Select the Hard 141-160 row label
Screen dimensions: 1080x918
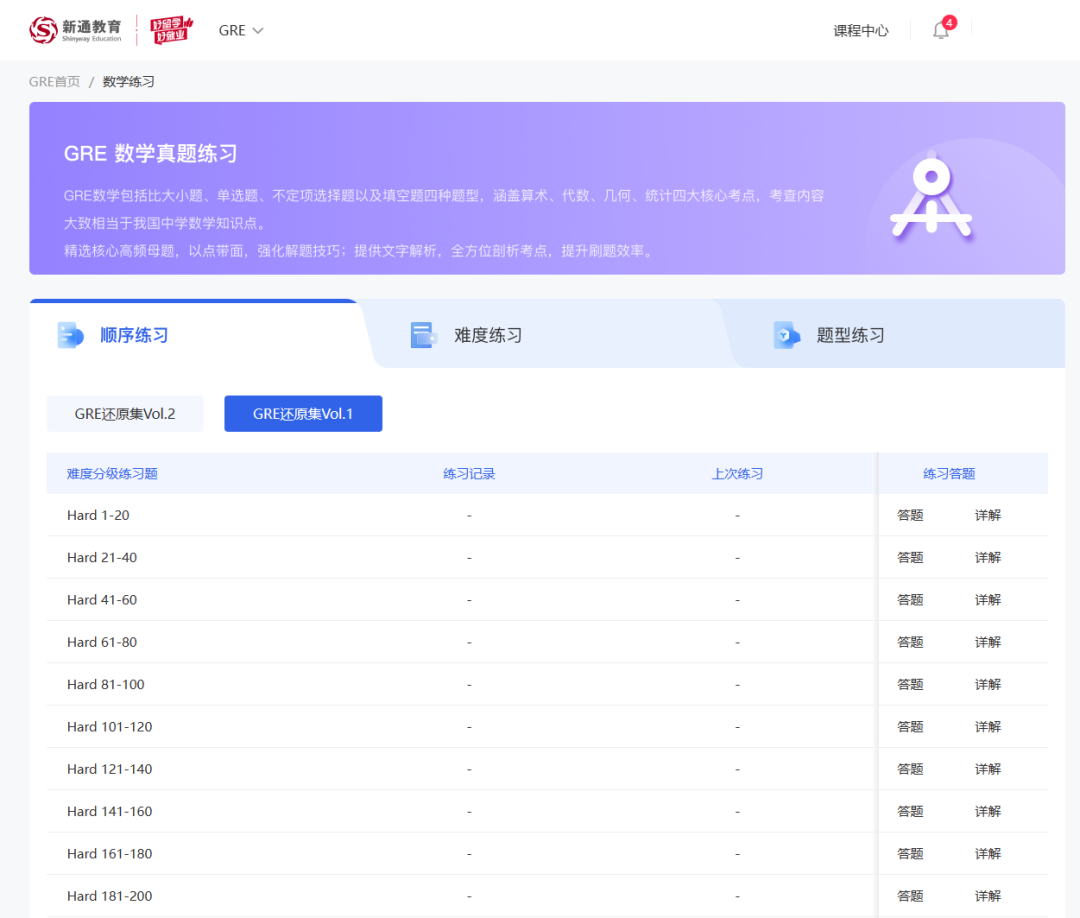coord(110,812)
